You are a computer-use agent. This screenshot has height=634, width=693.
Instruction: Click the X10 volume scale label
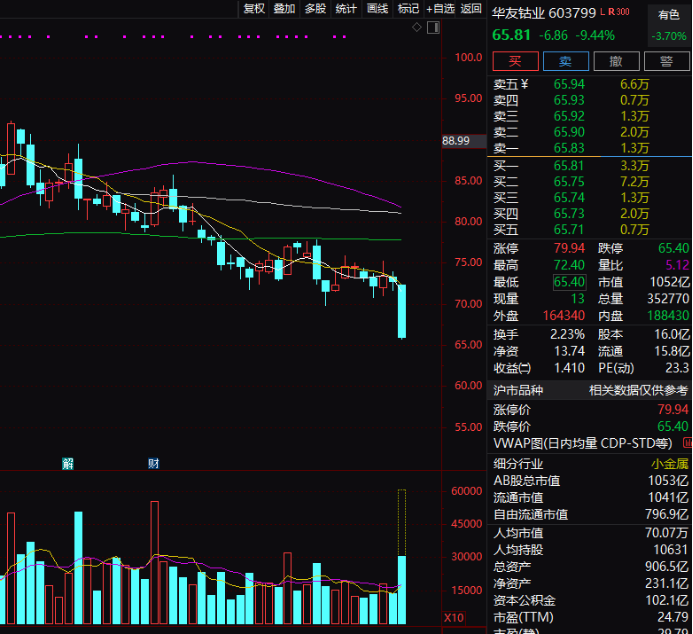[454, 618]
